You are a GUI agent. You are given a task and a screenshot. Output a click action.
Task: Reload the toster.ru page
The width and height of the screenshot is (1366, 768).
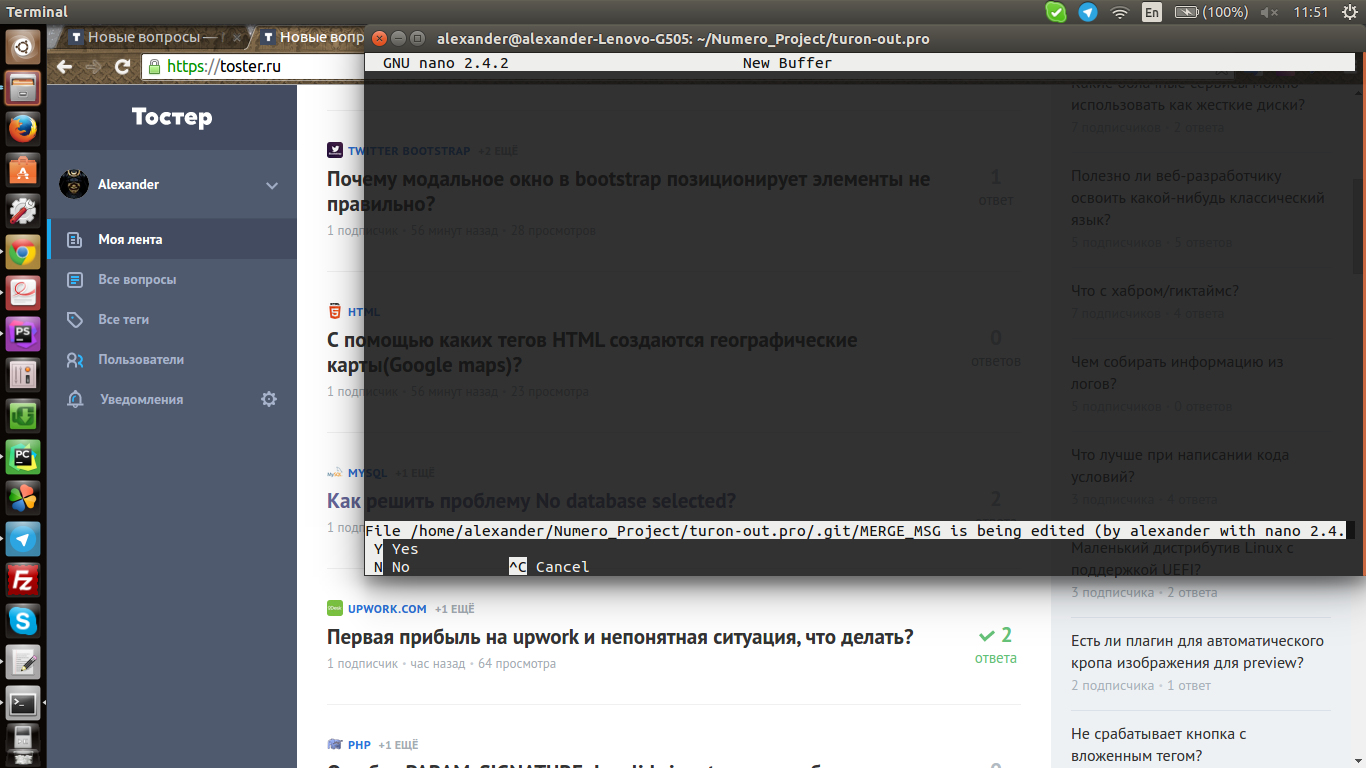122,67
